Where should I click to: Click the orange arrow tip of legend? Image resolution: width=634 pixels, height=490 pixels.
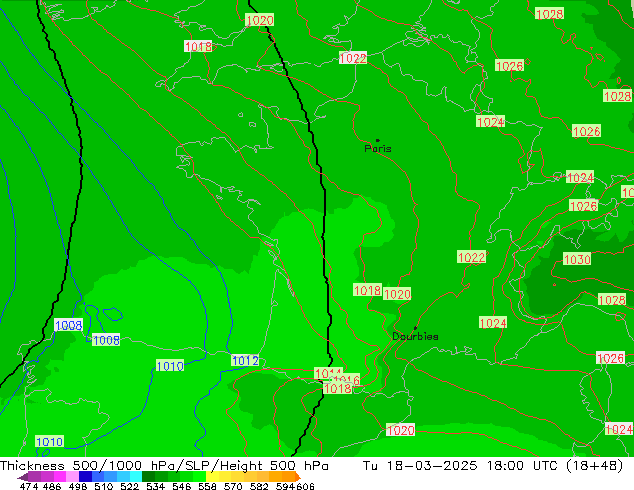click(x=298, y=476)
